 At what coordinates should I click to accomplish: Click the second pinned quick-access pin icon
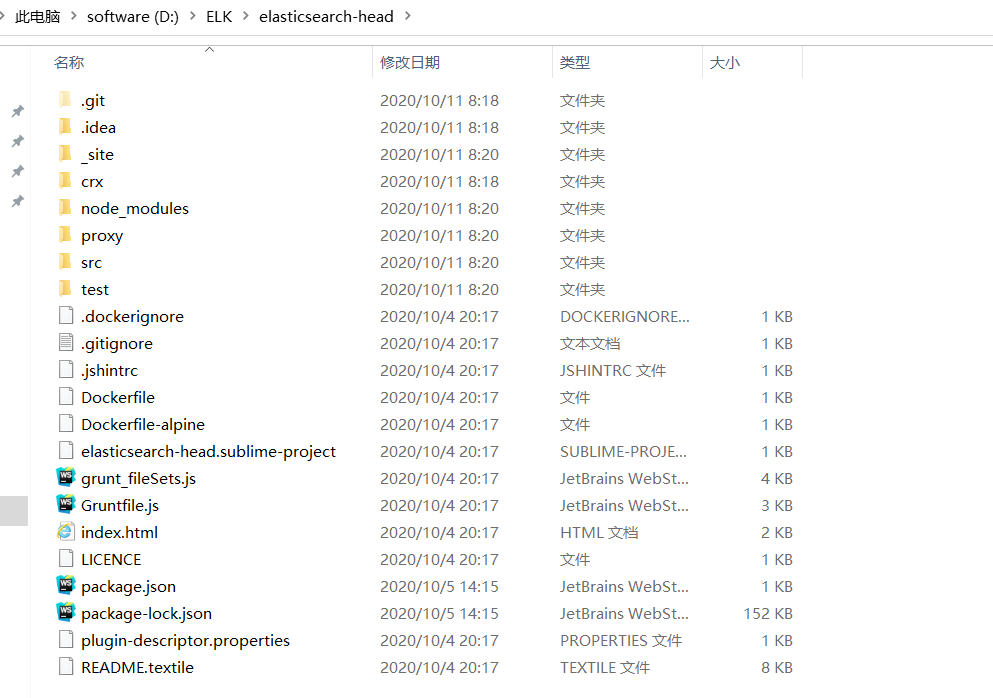click(18, 141)
